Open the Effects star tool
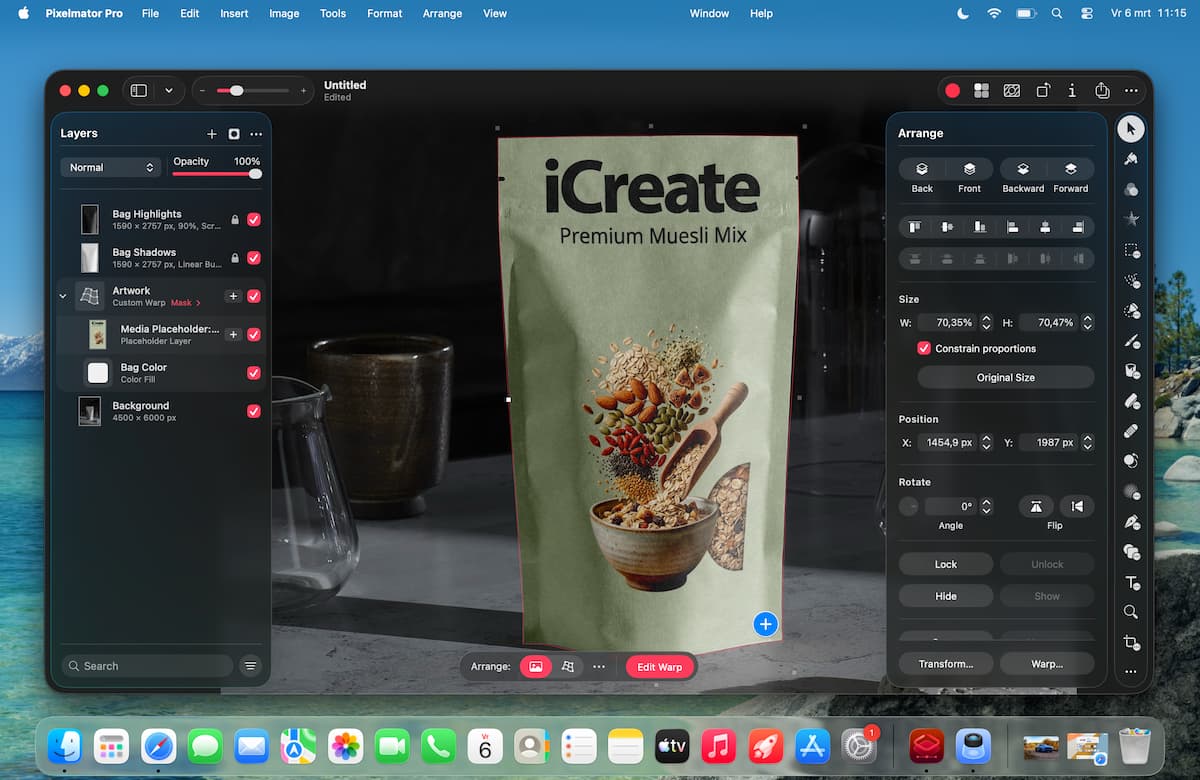The height and width of the screenshot is (780, 1200). coord(1131,219)
